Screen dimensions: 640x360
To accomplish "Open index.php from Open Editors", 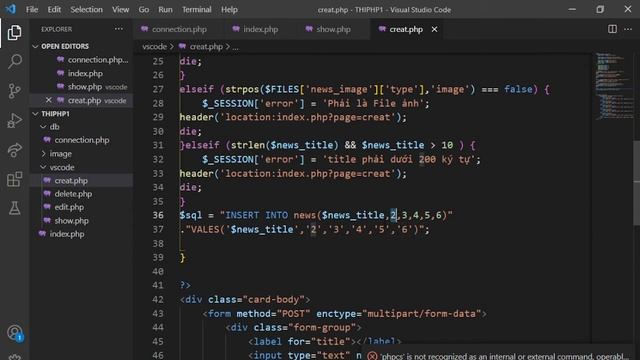I will pos(85,73).
